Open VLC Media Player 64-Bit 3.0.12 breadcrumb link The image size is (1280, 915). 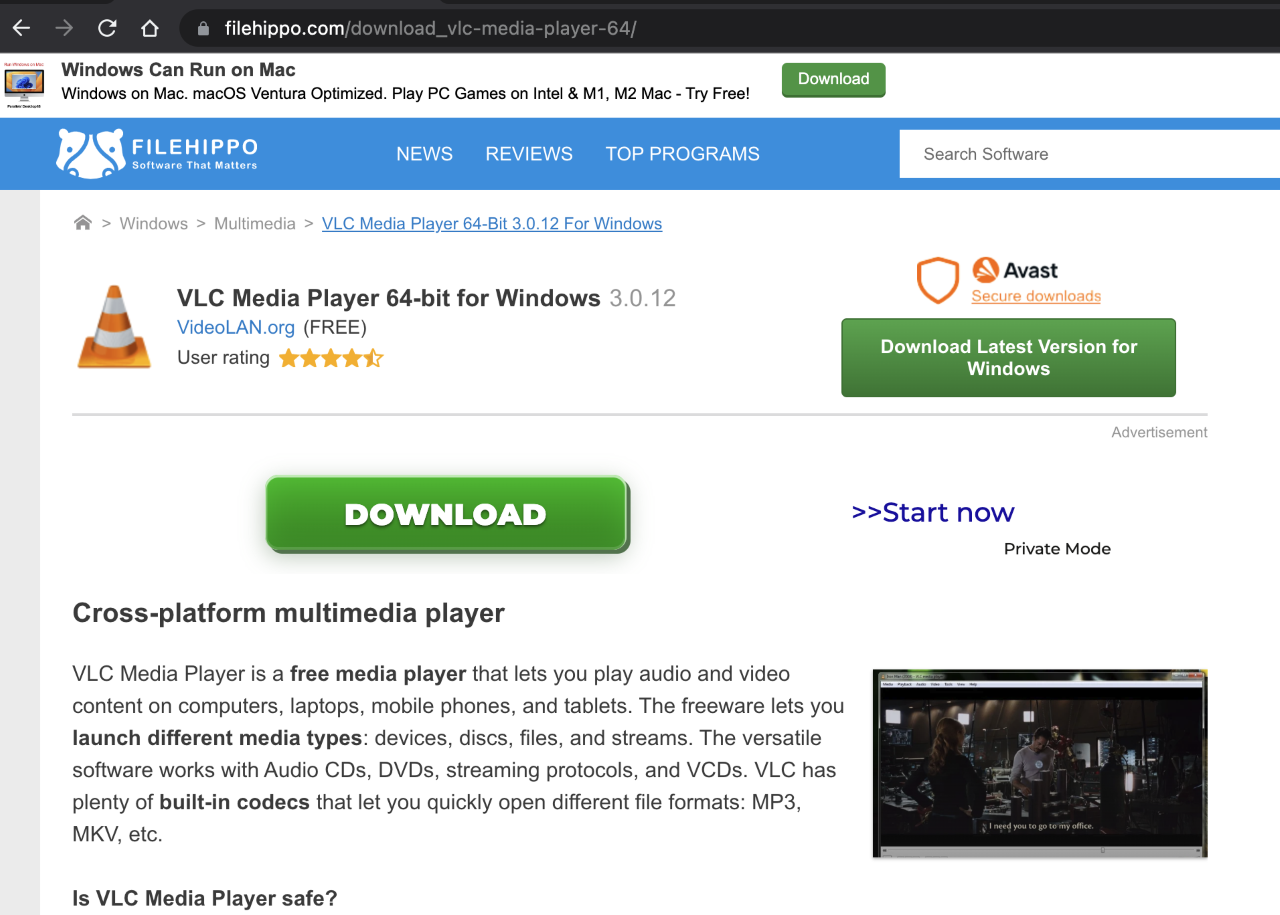click(492, 224)
